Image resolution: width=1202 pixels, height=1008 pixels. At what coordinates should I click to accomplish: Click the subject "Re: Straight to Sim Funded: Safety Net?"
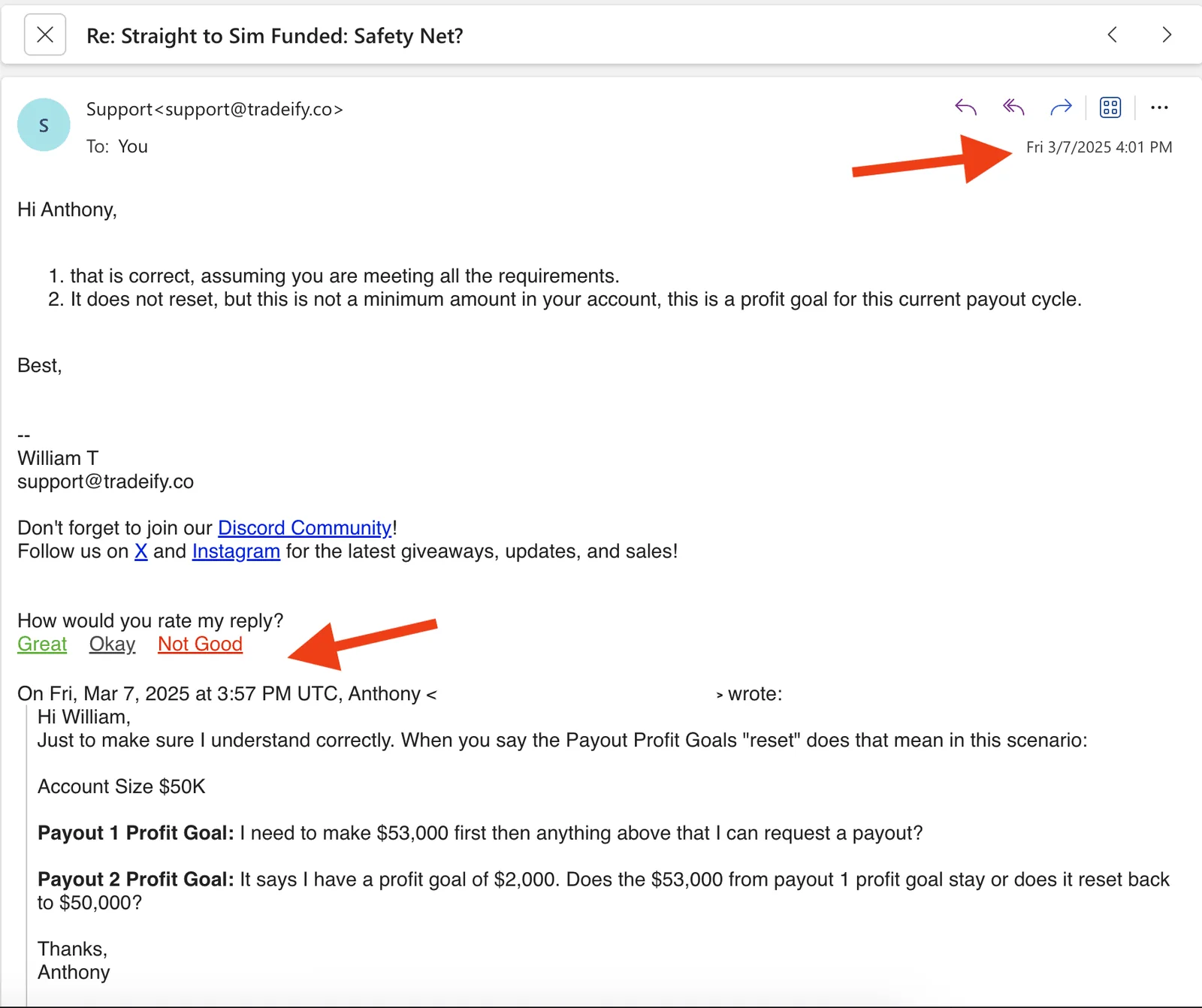point(275,36)
